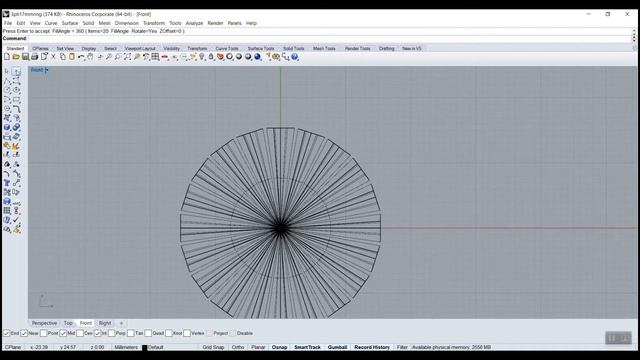Select the Rectangle tool in left sidebar
Image resolution: width=640 pixels, height=360 pixels.
[x=16, y=100]
